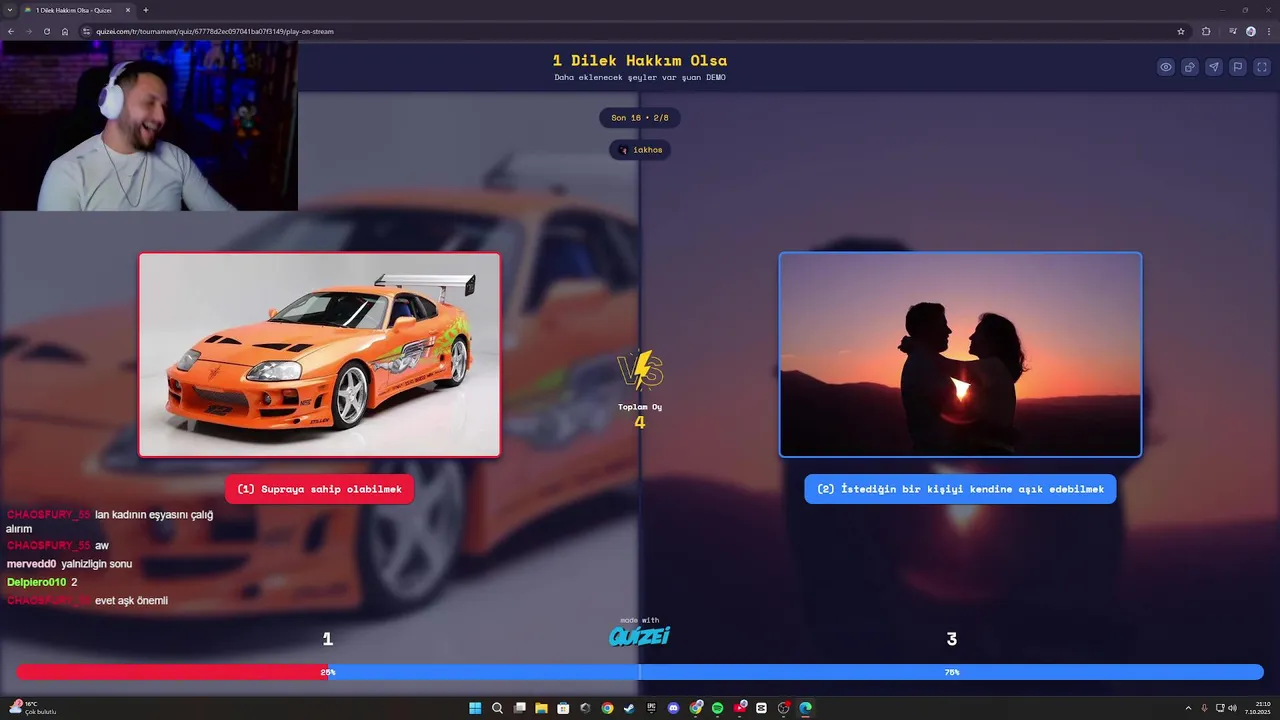Image resolution: width=1280 pixels, height=720 pixels.
Task: Click chat message 'yalnizligin sonu' by mervedd0
Action: coord(97,564)
